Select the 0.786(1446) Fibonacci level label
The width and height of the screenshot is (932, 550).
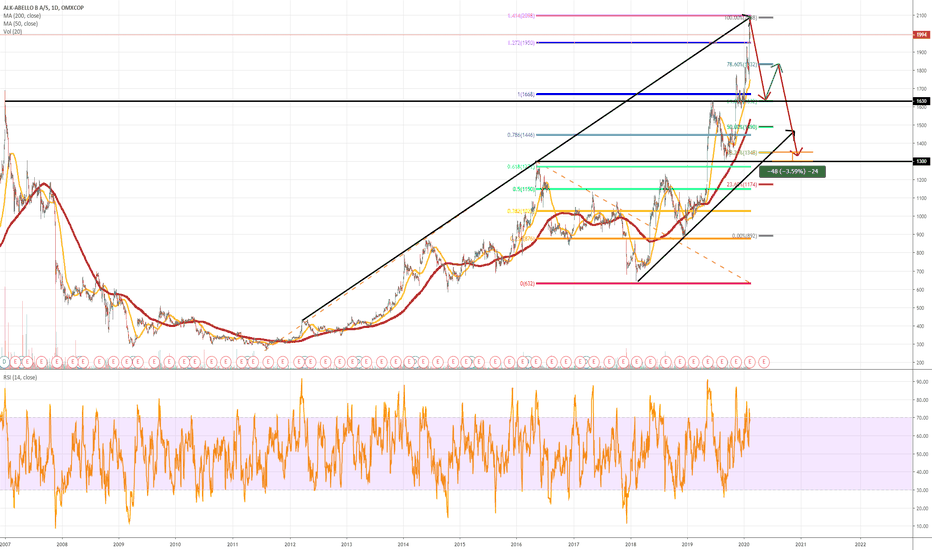click(521, 135)
